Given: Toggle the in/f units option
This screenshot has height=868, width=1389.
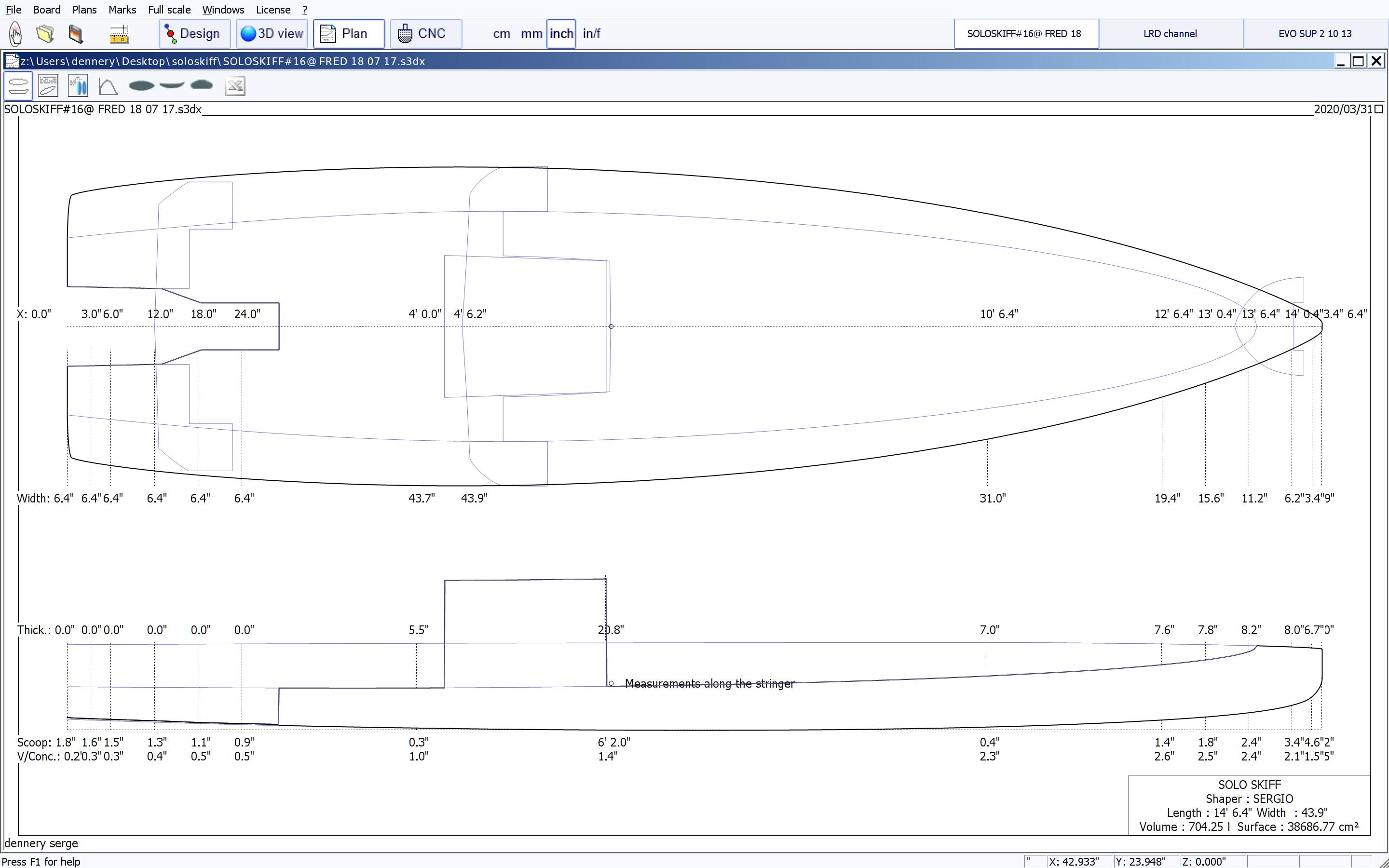Looking at the screenshot, I should point(591,34).
